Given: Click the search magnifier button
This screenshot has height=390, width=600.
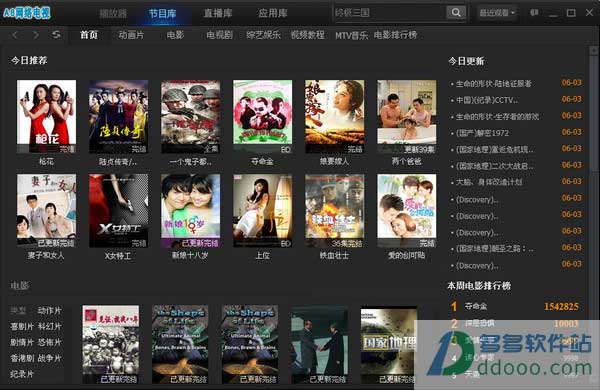Looking at the screenshot, I should pyautogui.click(x=456, y=13).
